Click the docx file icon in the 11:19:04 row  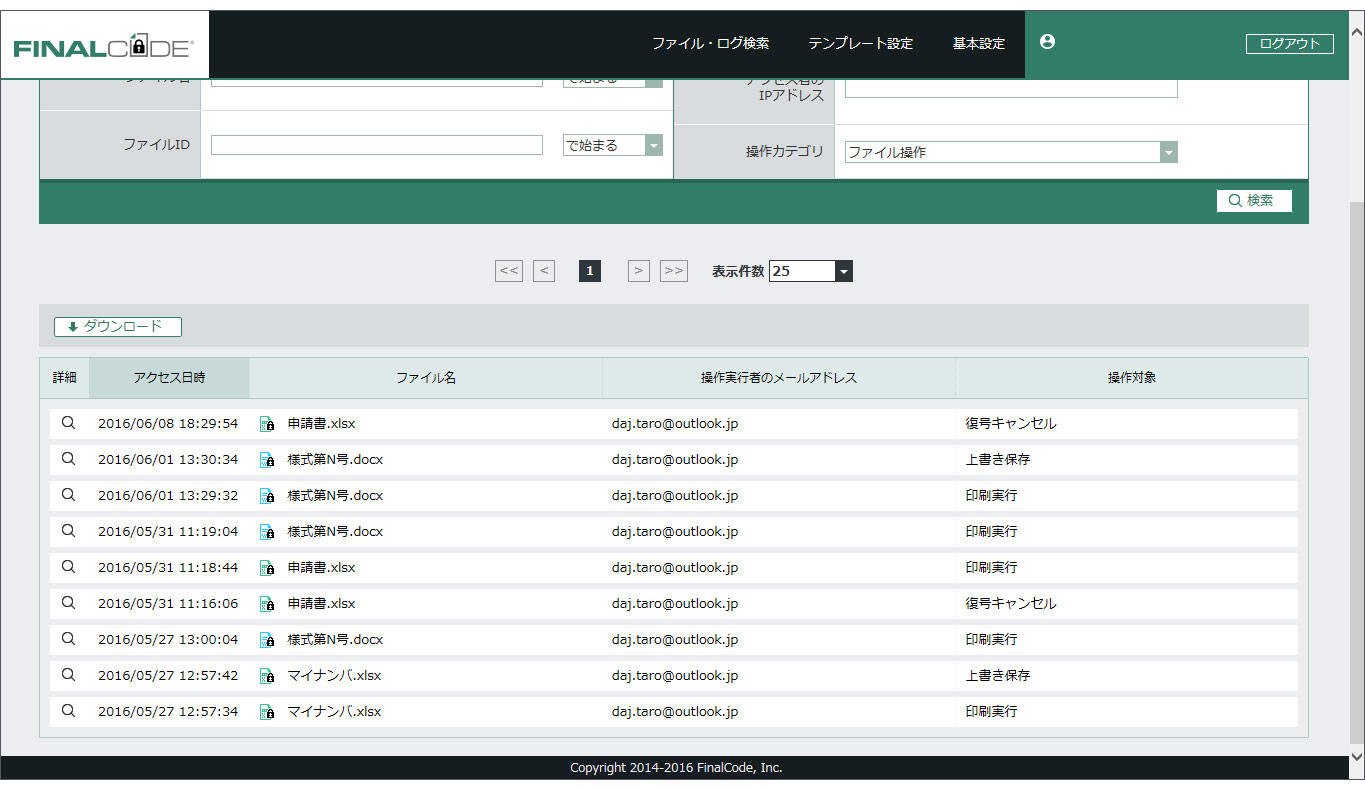pos(267,532)
